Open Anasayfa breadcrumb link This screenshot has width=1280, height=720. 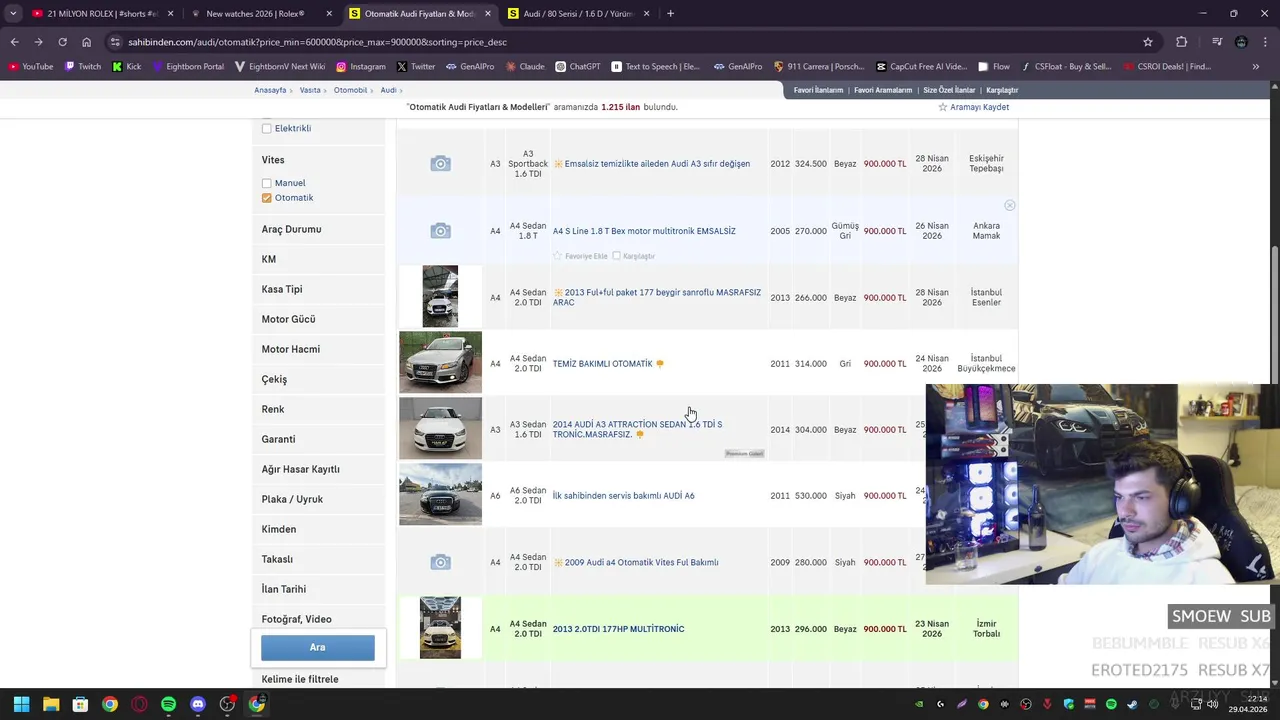270,90
